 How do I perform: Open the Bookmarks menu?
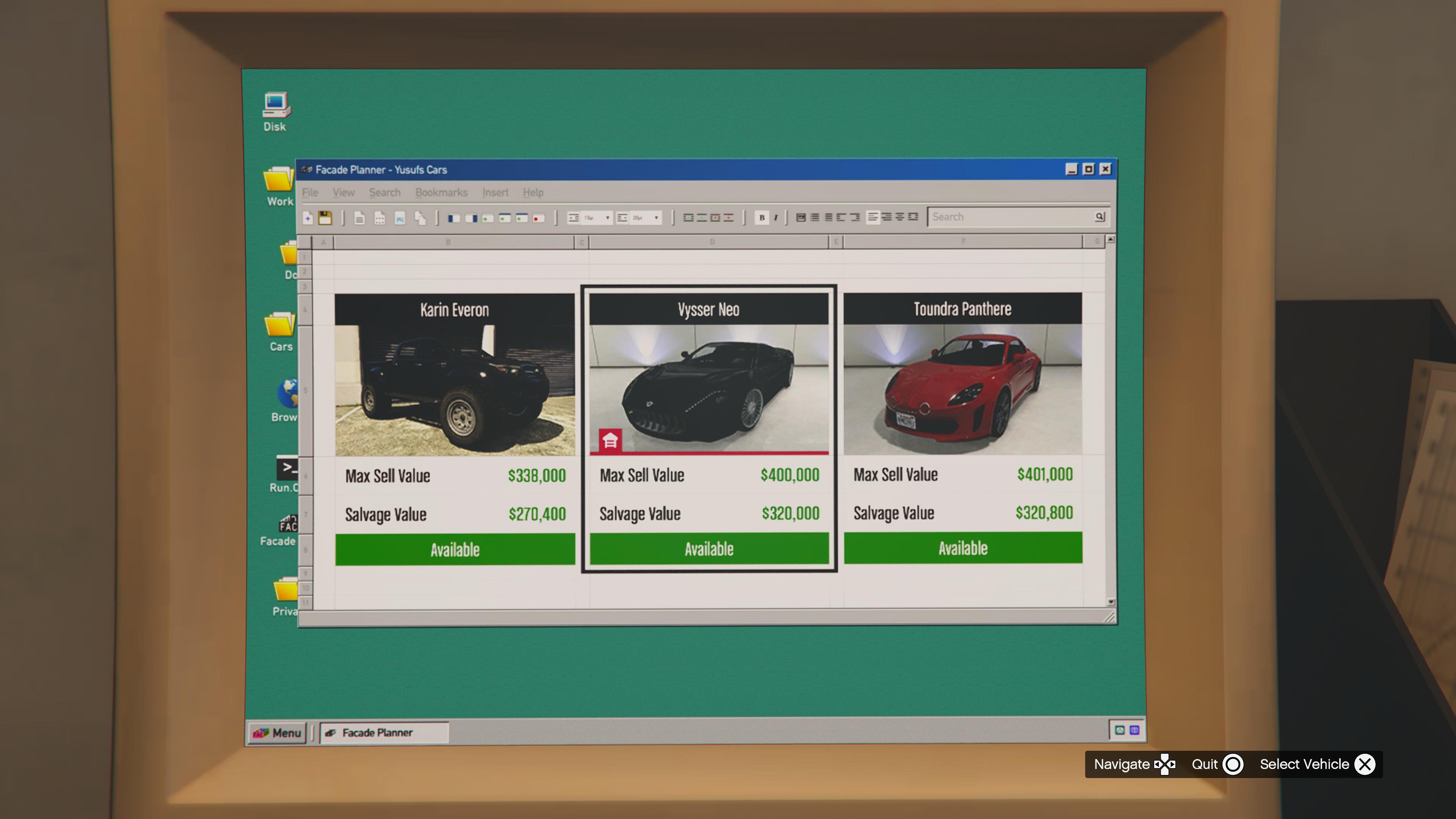pos(441,192)
